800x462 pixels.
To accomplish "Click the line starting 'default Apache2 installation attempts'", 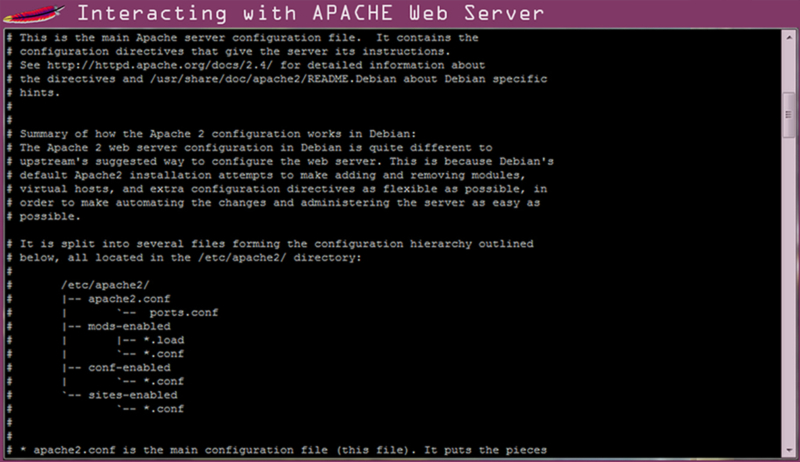I will click(273, 175).
